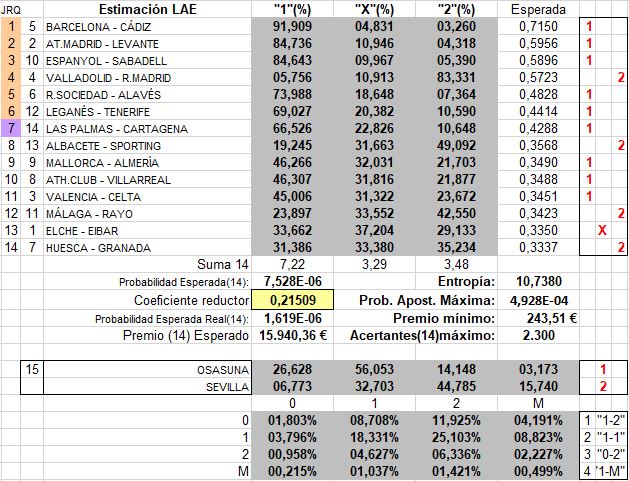This screenshot has height=481, width=629.
Task: Select the 35,234 value for Huesca - Granada
Action: tap(457, 248)
